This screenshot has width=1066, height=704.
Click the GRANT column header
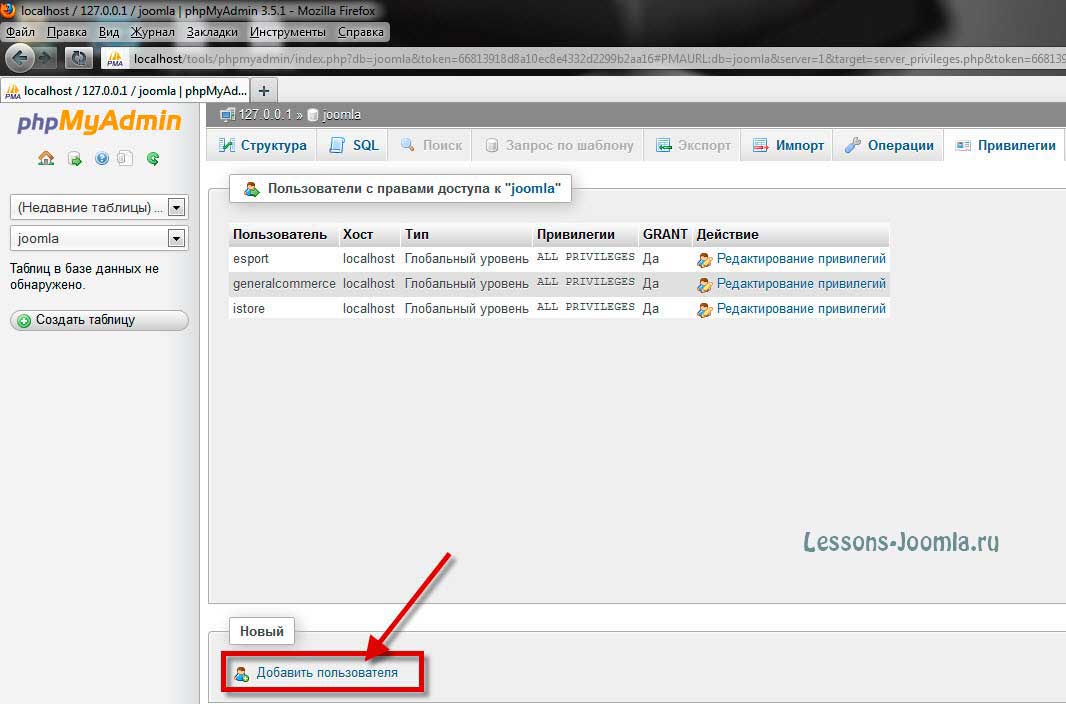[x=665, y=234]
